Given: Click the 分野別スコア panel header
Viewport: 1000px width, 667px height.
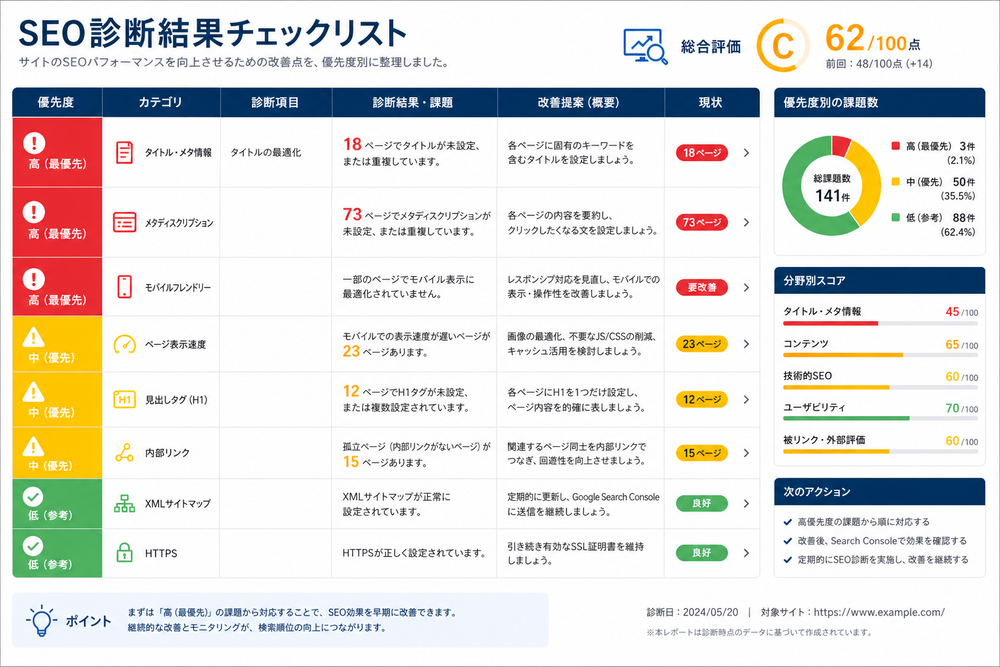Looking at the screenshot, I should click(x=879, y=281).
